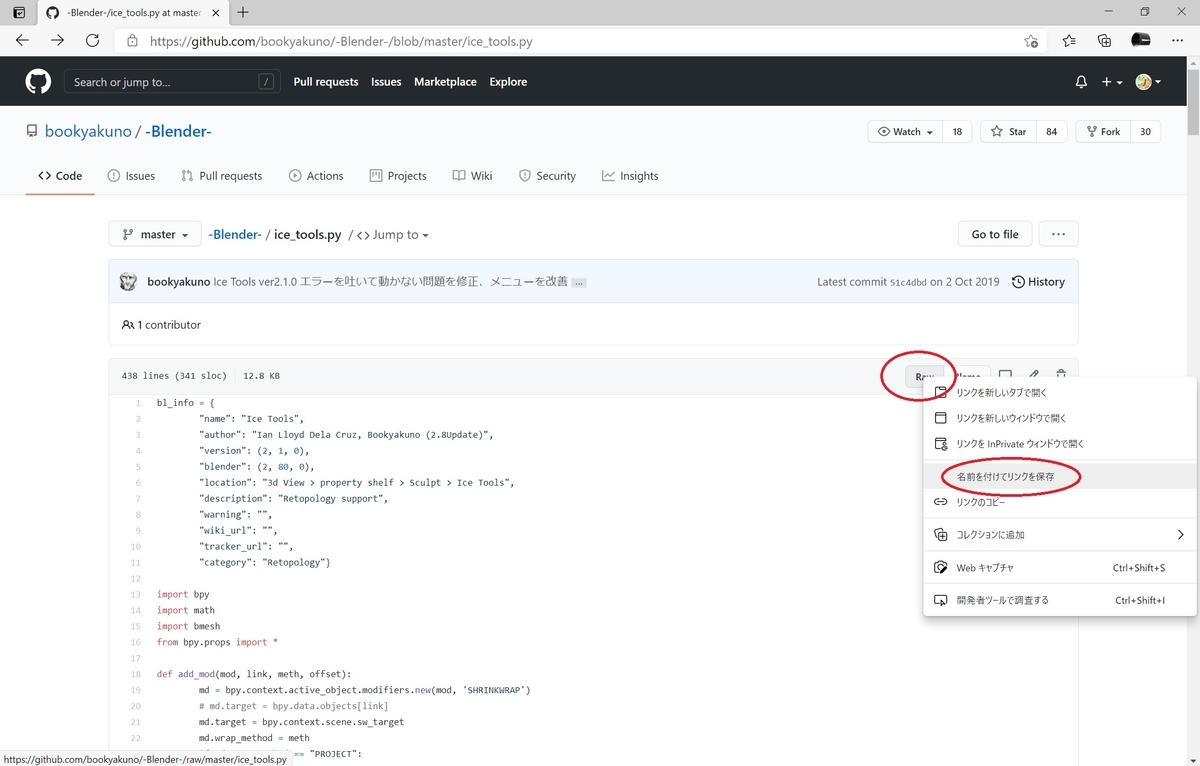Open Explore in GitHub header

click(508, 82)
